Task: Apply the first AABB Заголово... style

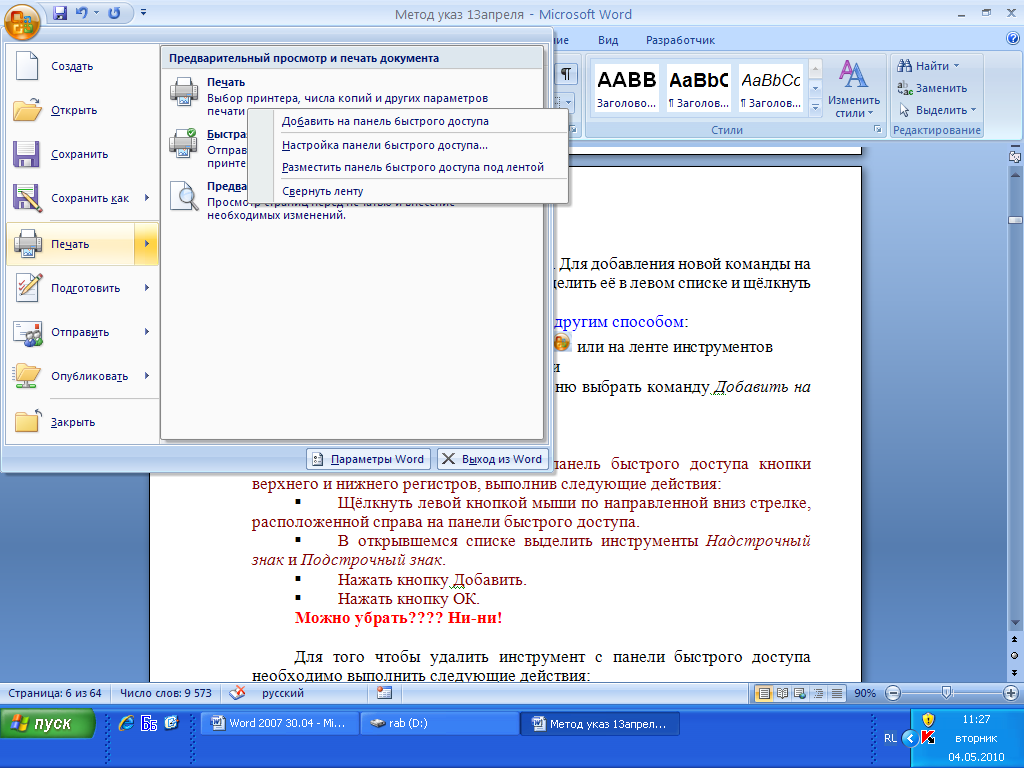Action: [626, 88]
